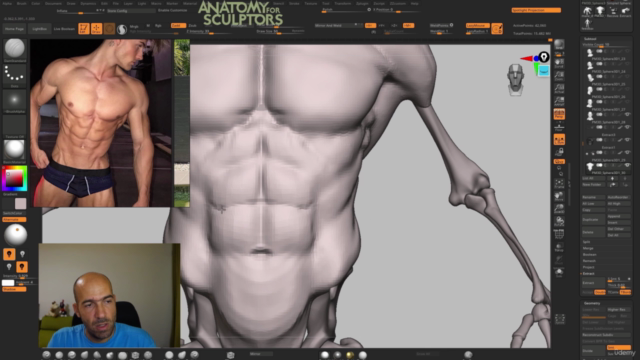Toggle Live Boolean
The width and height of the screenshot is (640, 360).
pyautogui.click(x=64, y=29)
